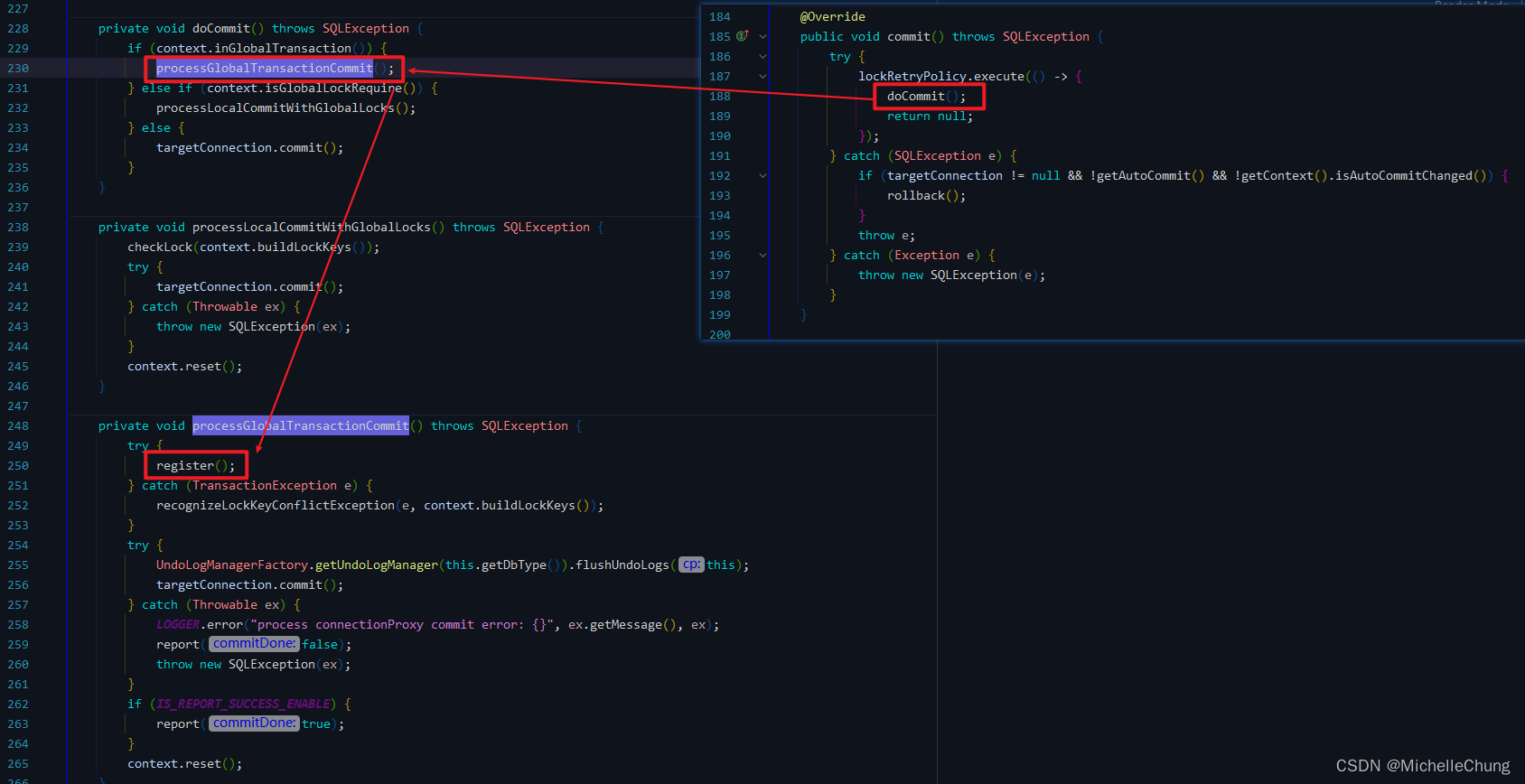The height and width of the screenshot is (784, 1525).
Task: Click the 'cp:' parameter hint on line 255
Action: [x=691, y=565]
